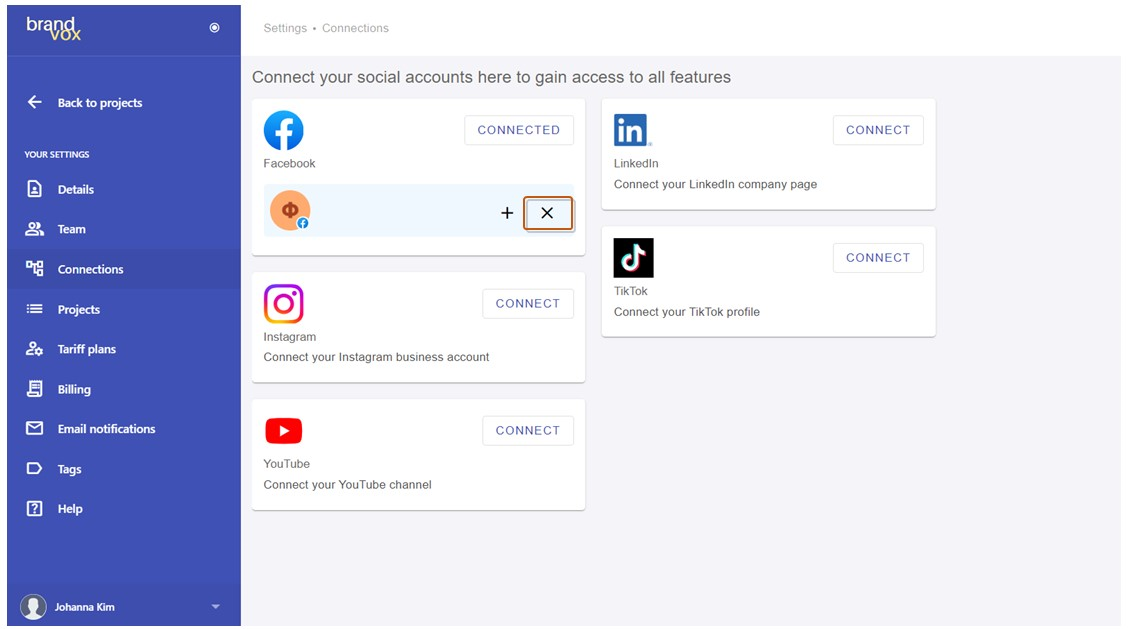Click the Facebook logo icon

coord(284,130)
